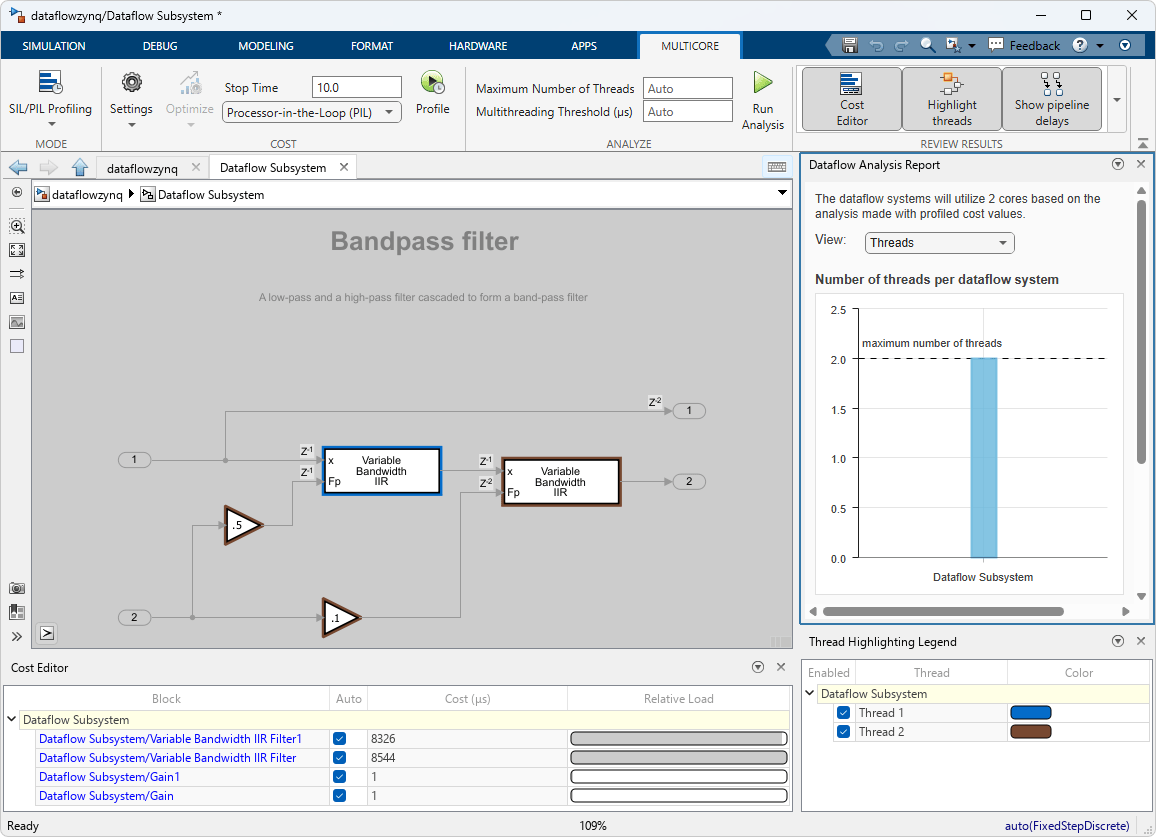
Task: Run Analysis with the green arrow
Action: coord(763,101)
